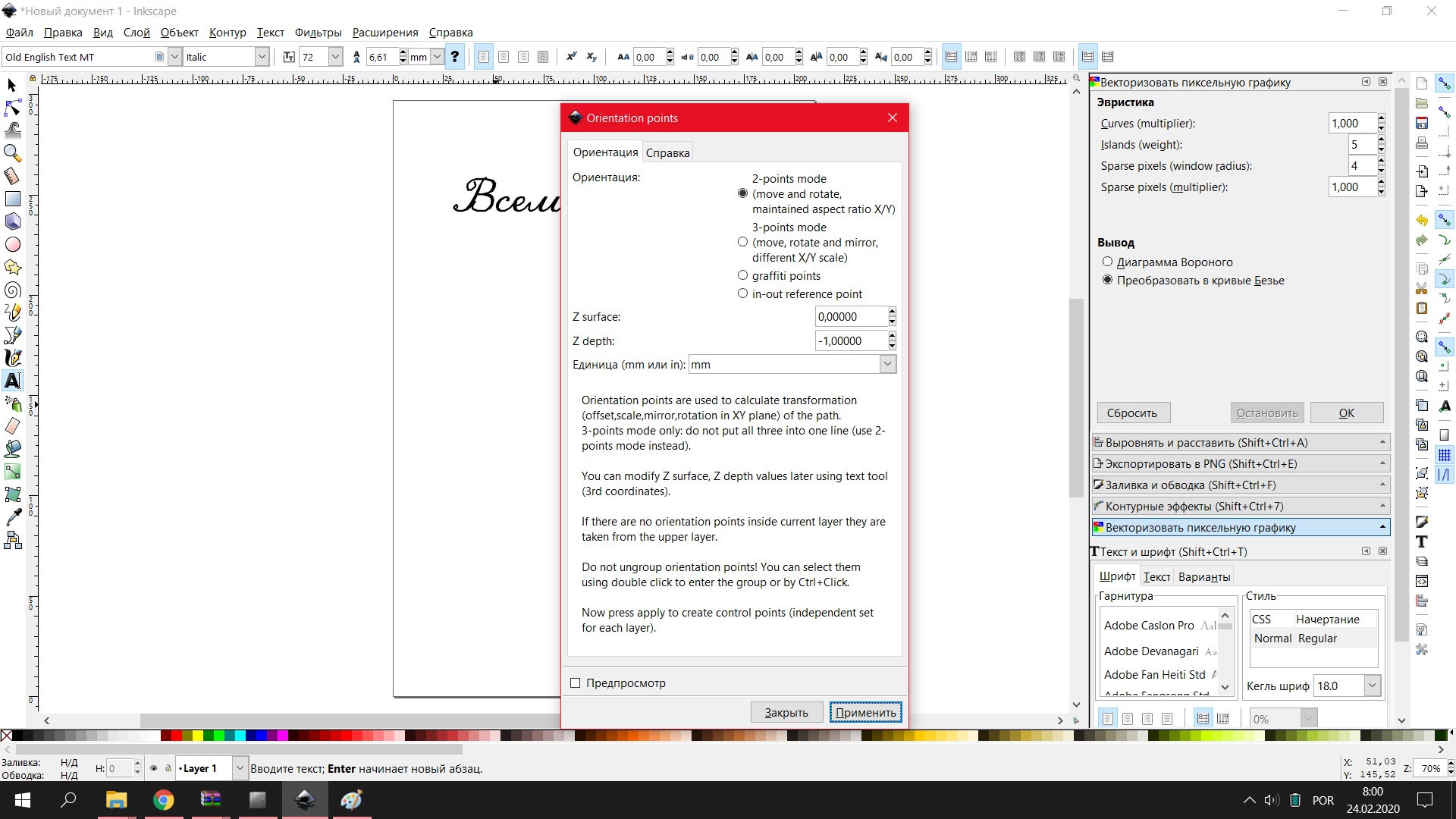This screenshot has height=819, width=1456.
Task: Select the Text tool in toolbox
Action: 13,381
